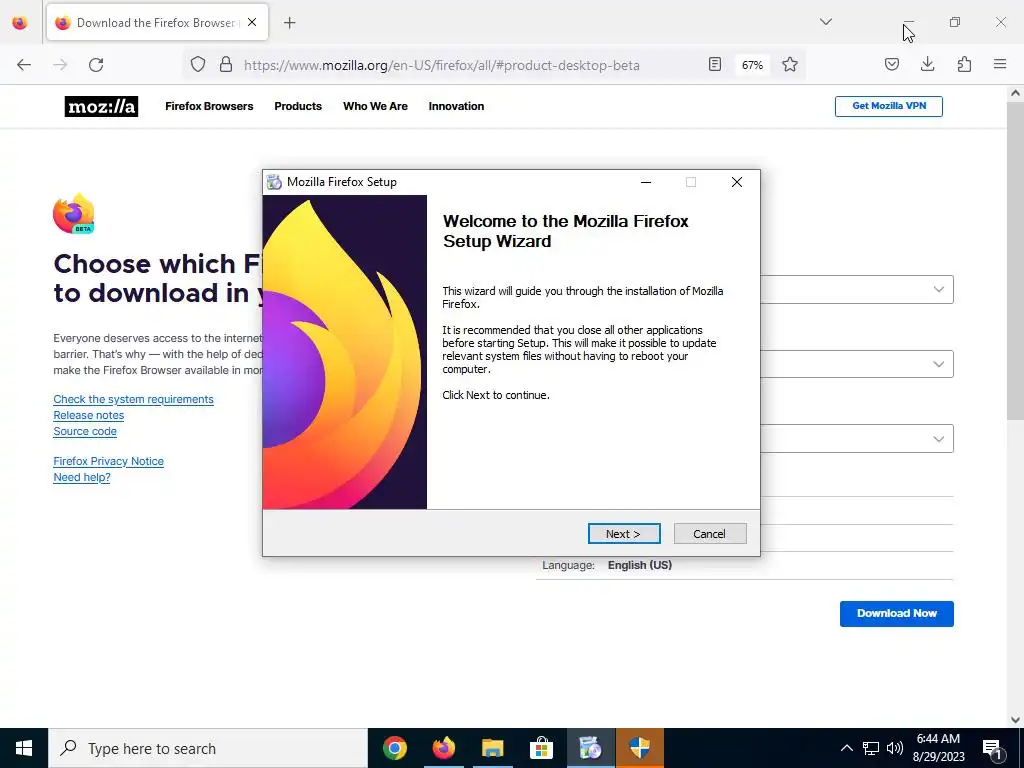Open the Pocket save icon
Screen dimensions: 1024x768
coord(891,64)
